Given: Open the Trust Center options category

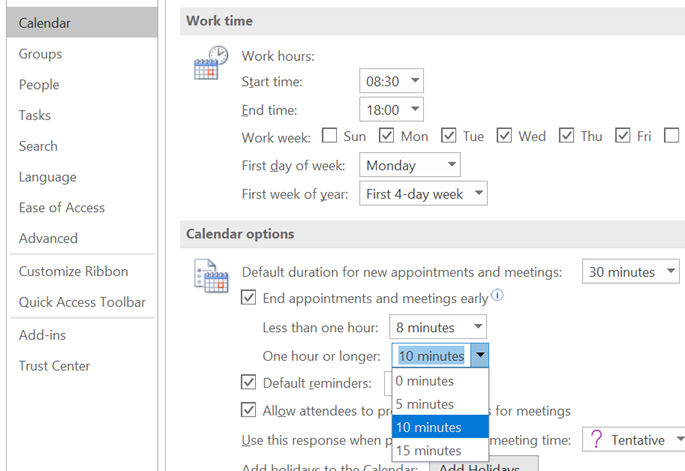Looking at the screenshot, I should point(54,366).
